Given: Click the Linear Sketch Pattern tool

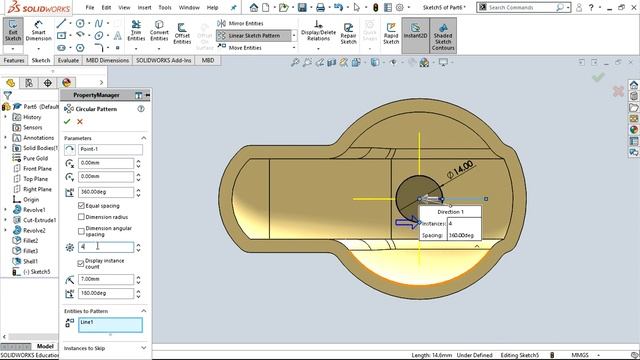Looking at the screenshot, I should pos(254,36).
